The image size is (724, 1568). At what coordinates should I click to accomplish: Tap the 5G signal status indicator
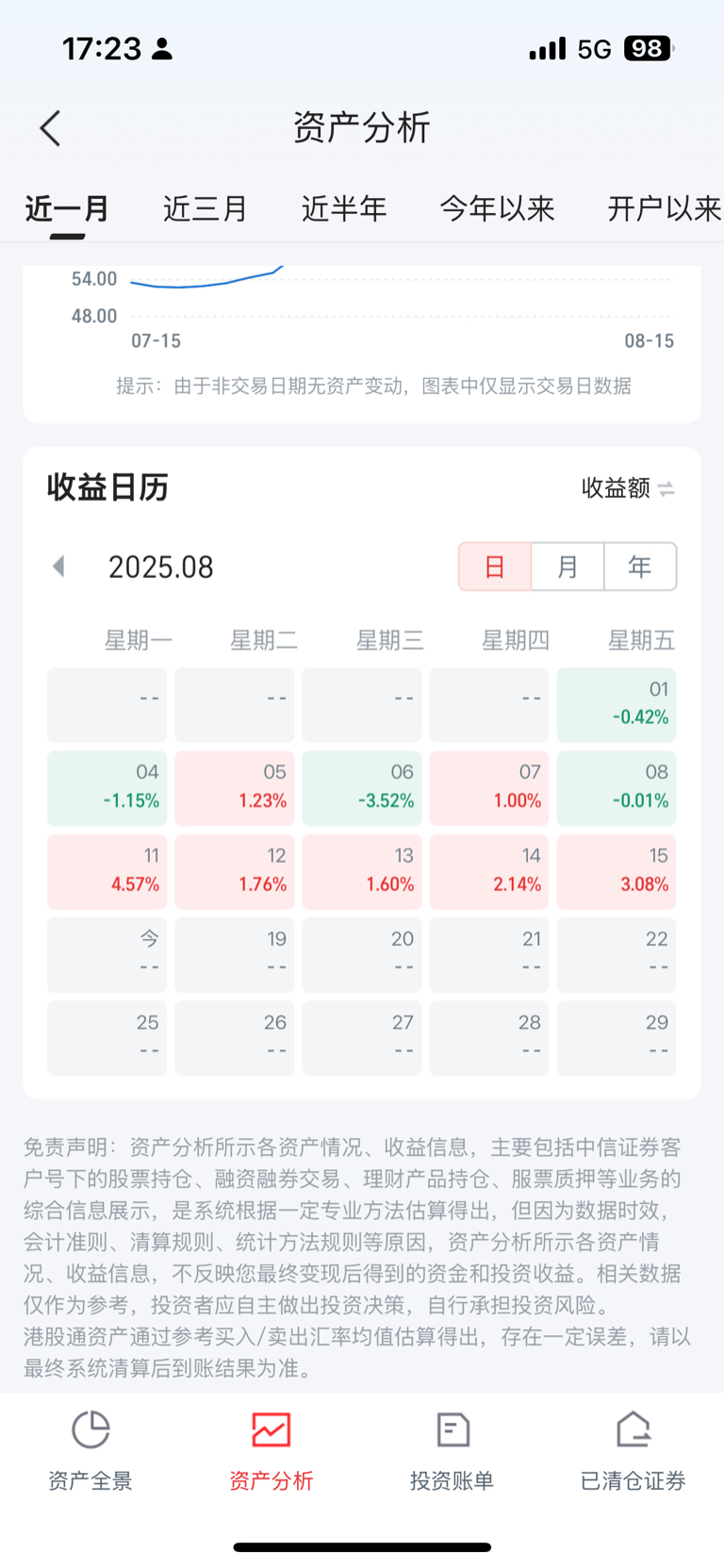point(595,49)
